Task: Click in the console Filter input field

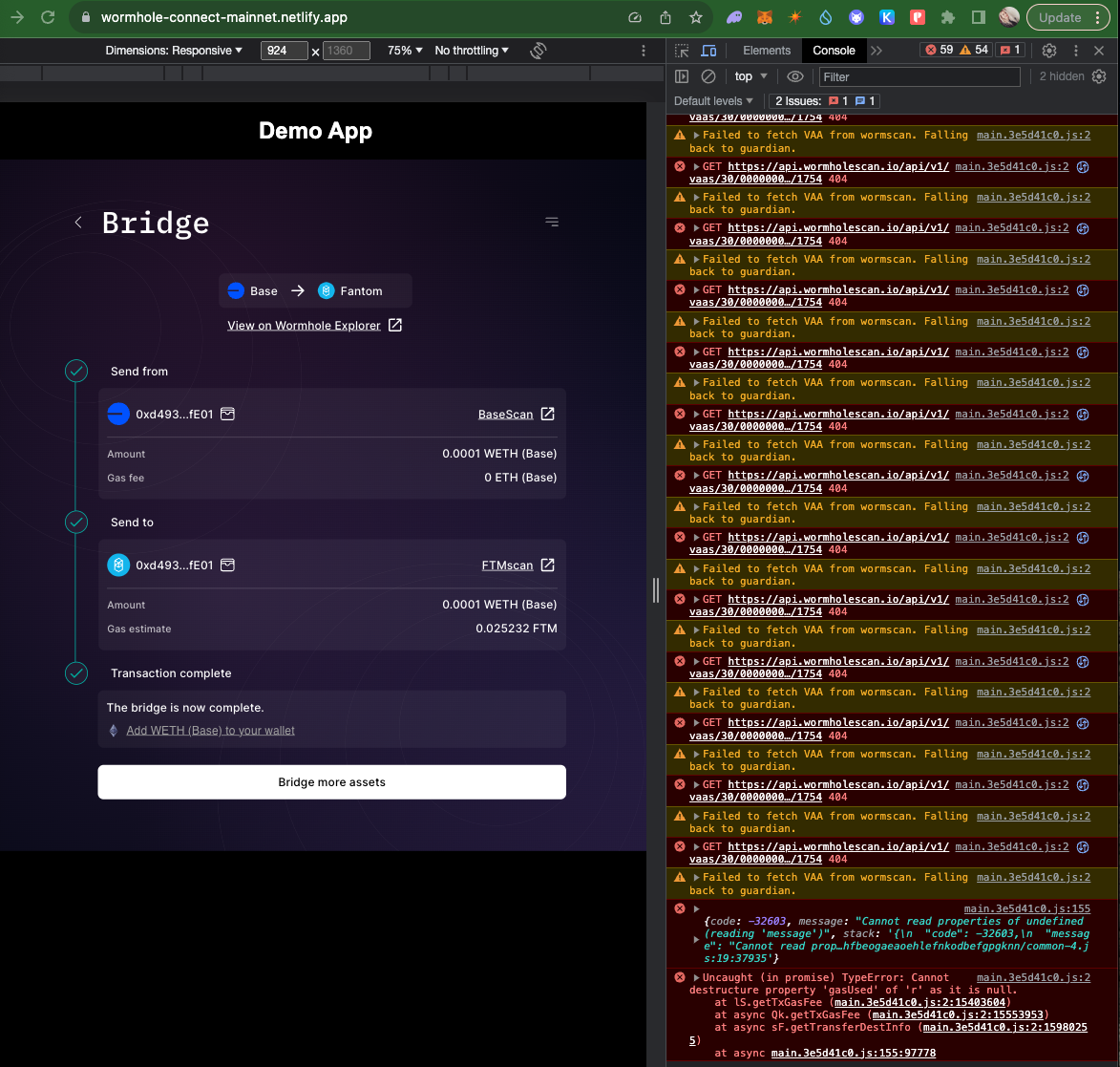Action: coord(917,76)
